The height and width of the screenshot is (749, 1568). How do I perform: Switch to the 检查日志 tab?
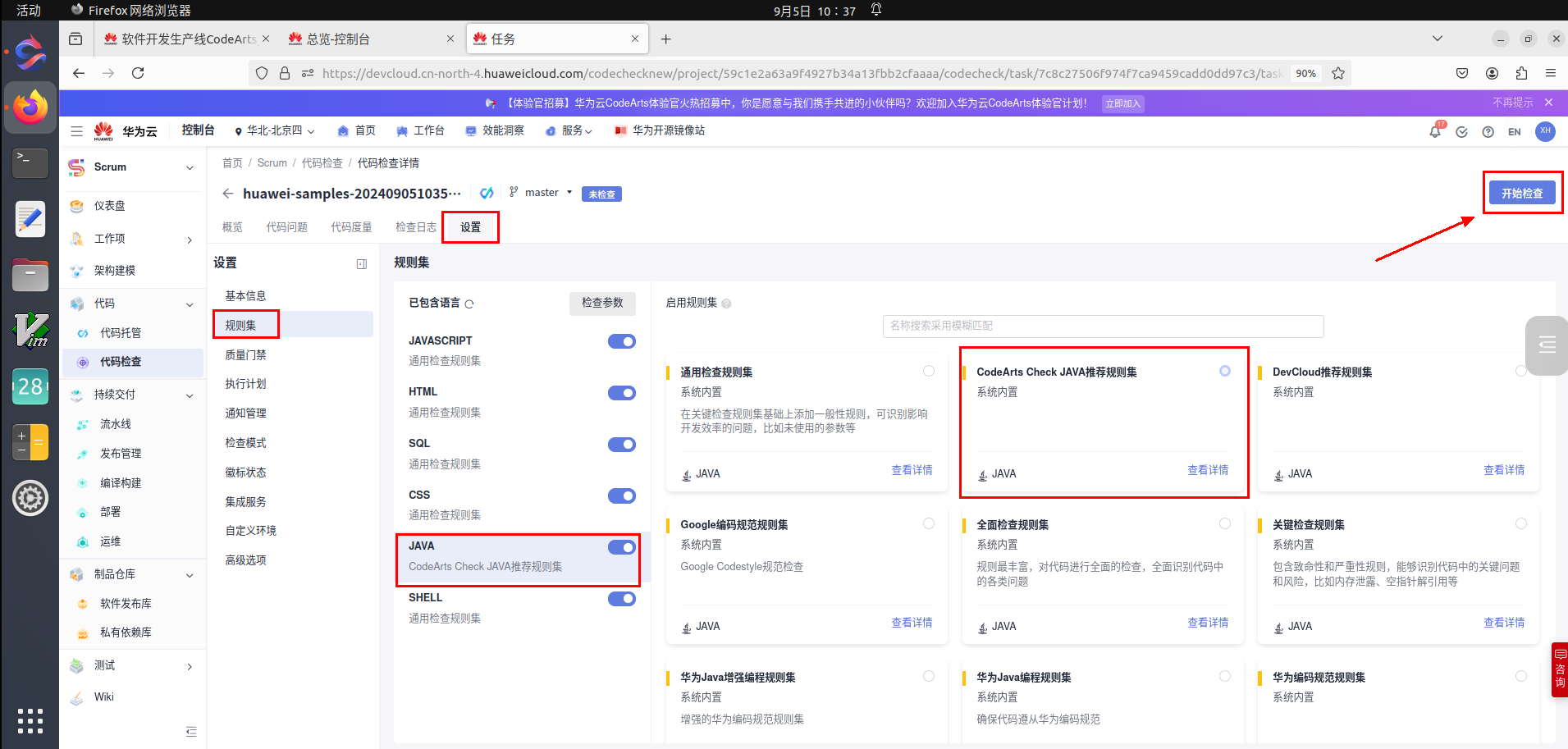pyautogui.click(x=416, y=227)
